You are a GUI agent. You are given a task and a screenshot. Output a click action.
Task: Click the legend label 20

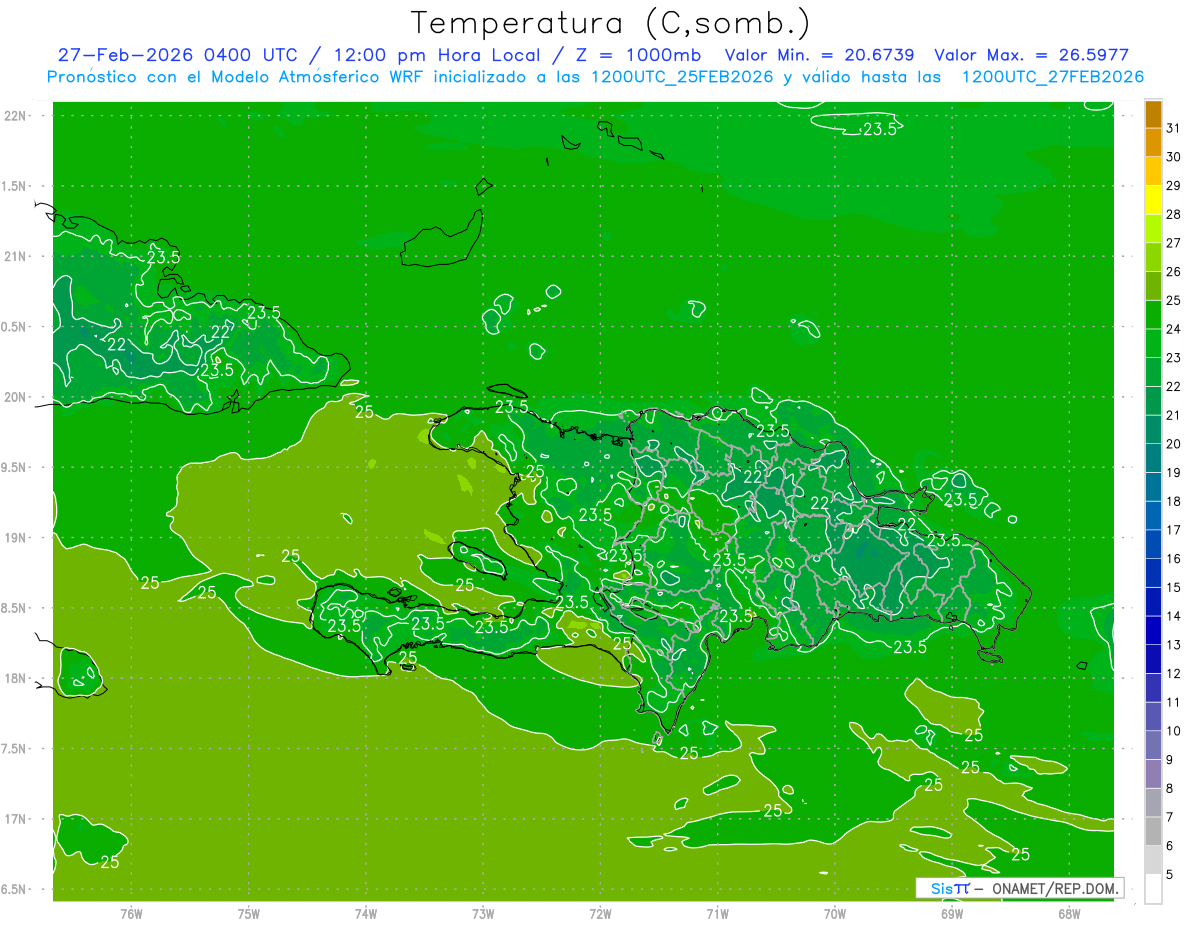pyautogui.click(x=1174, y=444)
